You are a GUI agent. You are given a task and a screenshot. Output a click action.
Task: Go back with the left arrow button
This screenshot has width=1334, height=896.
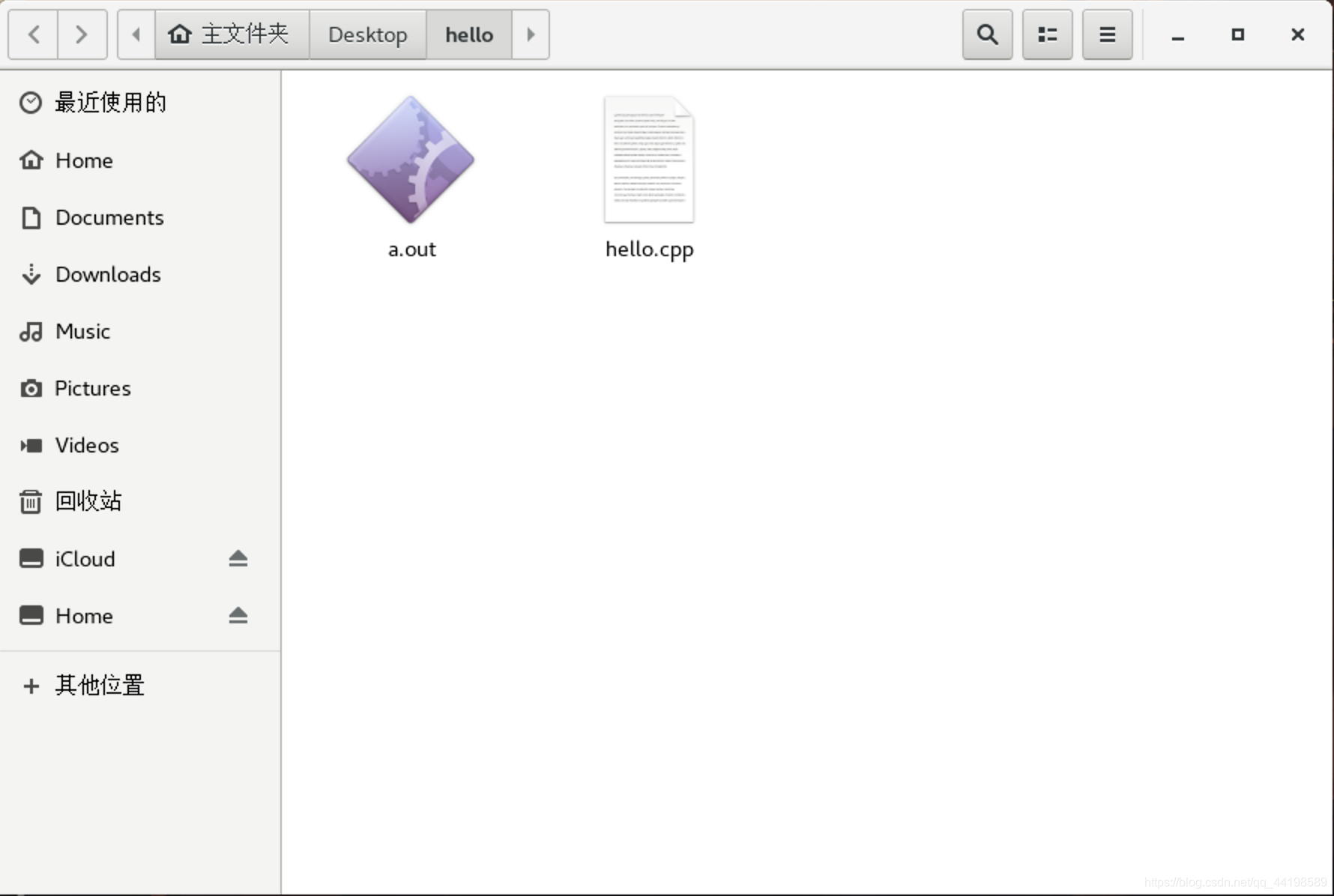pyautogui.click(x=33, y=34)
